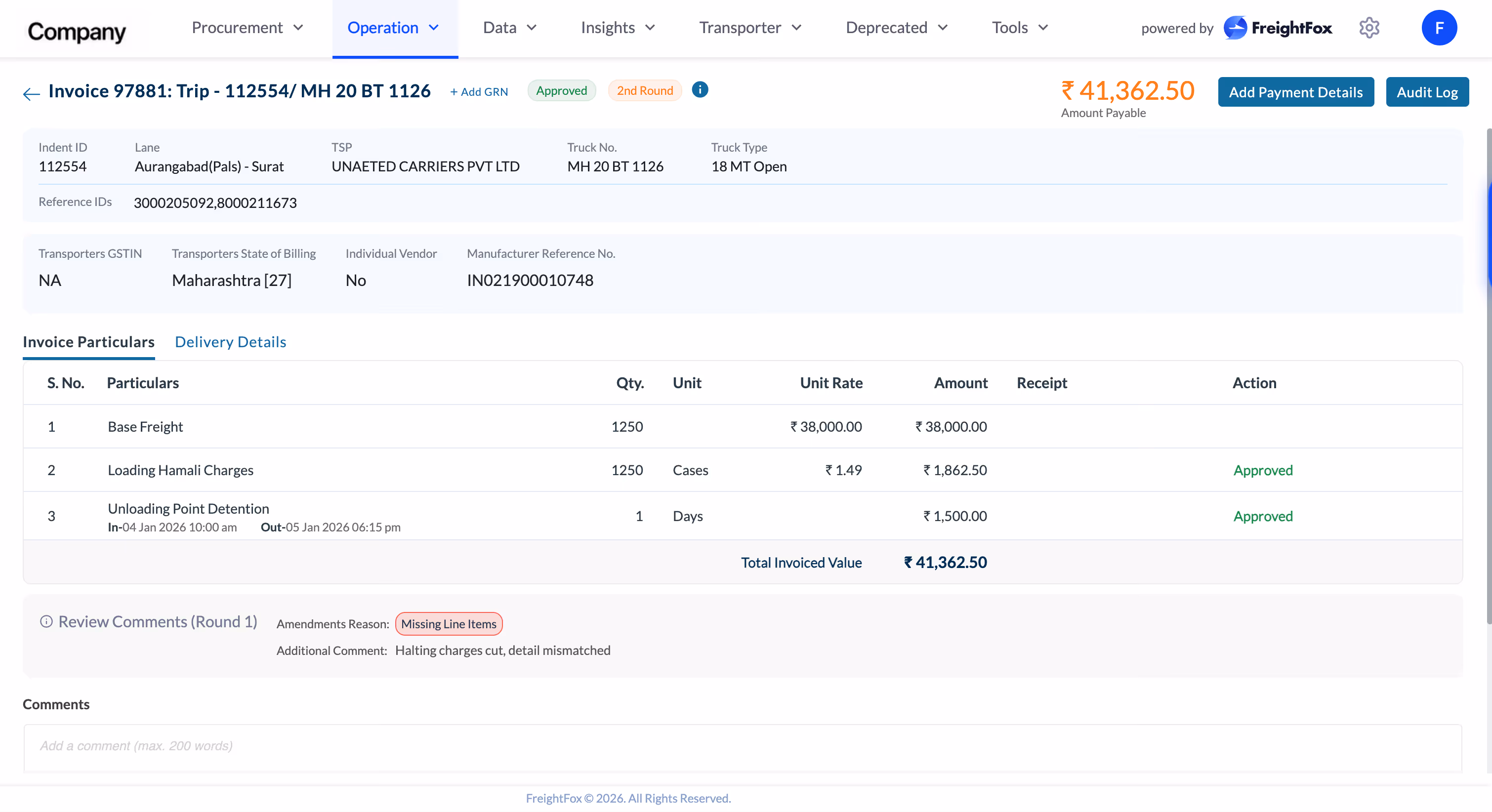This screenshot has height=812, width=1492.
Task: Select the Base Freight particulars cell
Action: (145, 426)
